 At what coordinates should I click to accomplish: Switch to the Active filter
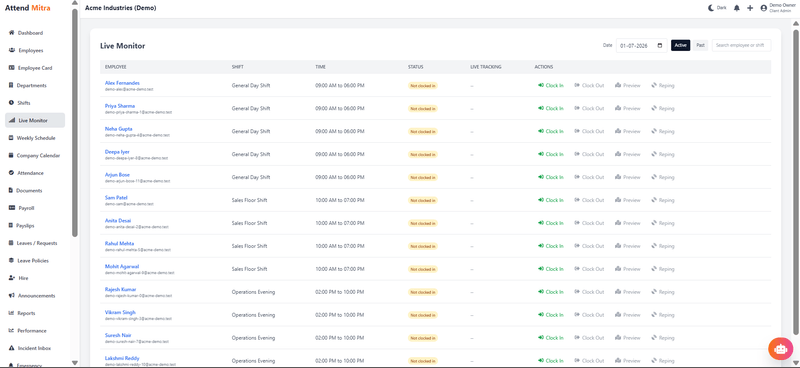[x=681, y=45]
